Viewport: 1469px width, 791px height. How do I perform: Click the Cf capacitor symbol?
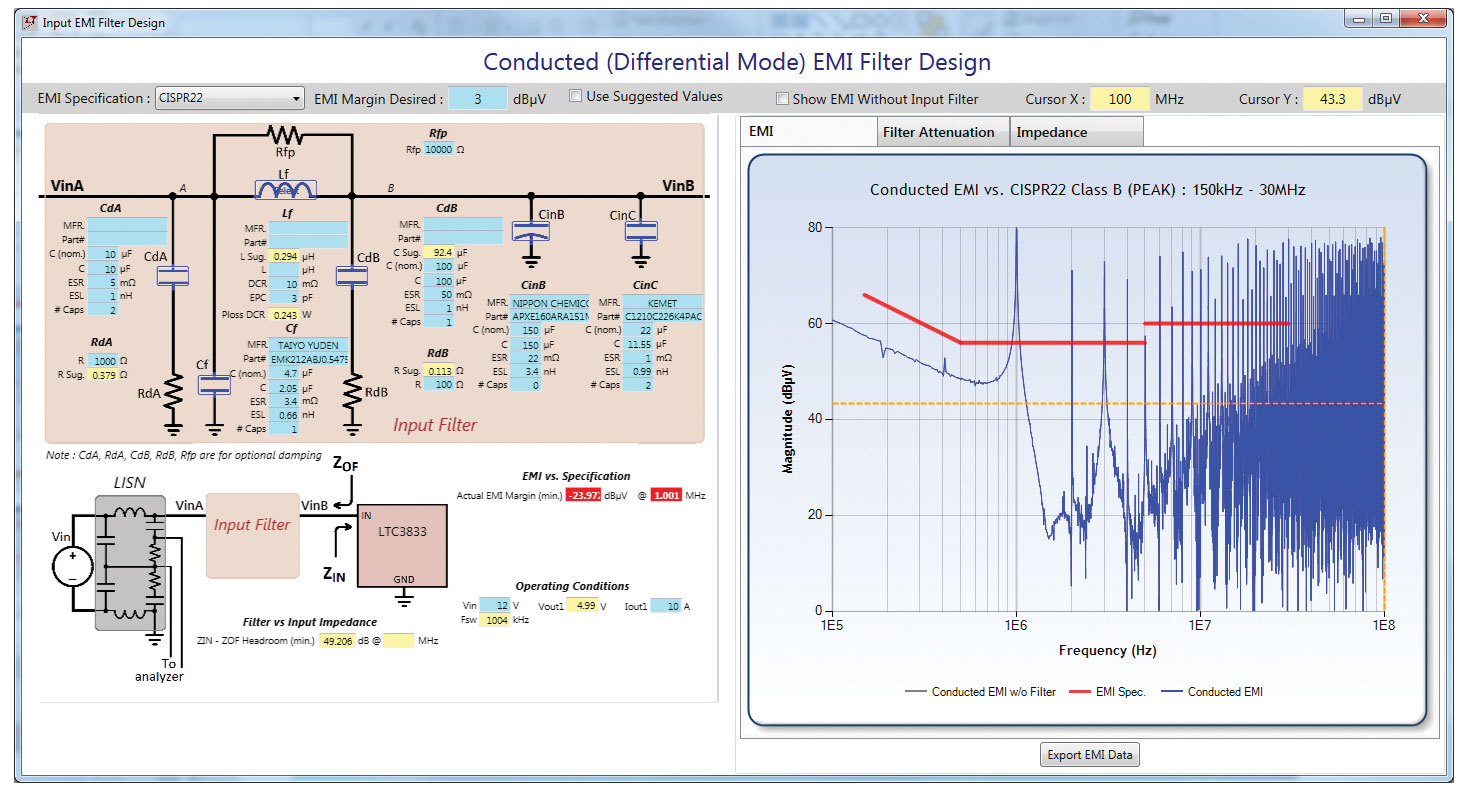(x=213, y=384)
